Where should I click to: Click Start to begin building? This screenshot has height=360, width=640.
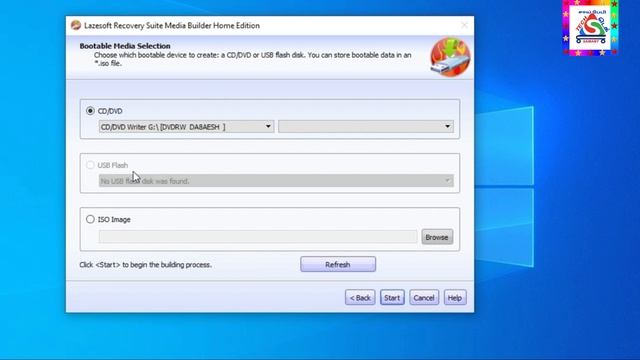[x=392, y=298]
